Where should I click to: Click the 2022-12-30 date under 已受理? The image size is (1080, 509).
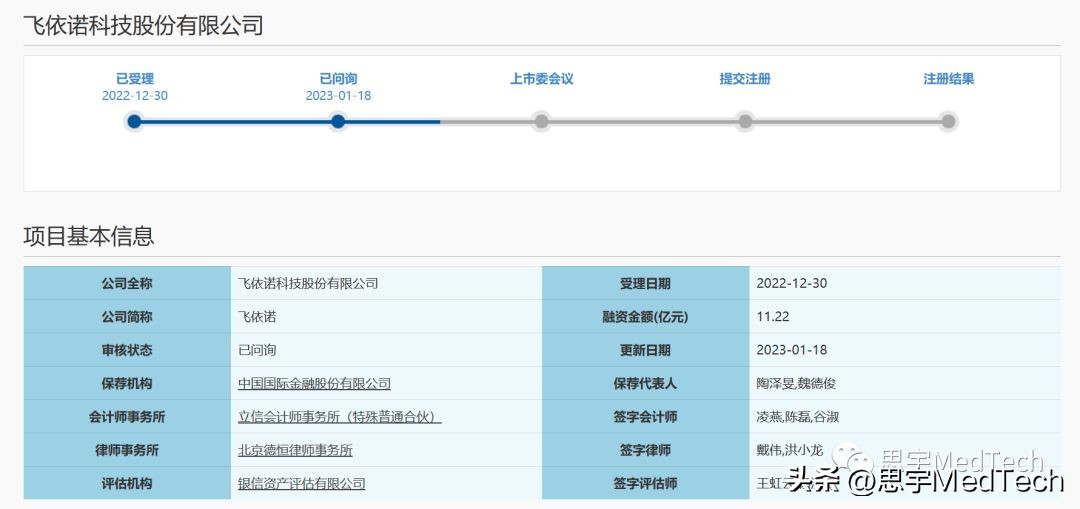click(134, 96)
